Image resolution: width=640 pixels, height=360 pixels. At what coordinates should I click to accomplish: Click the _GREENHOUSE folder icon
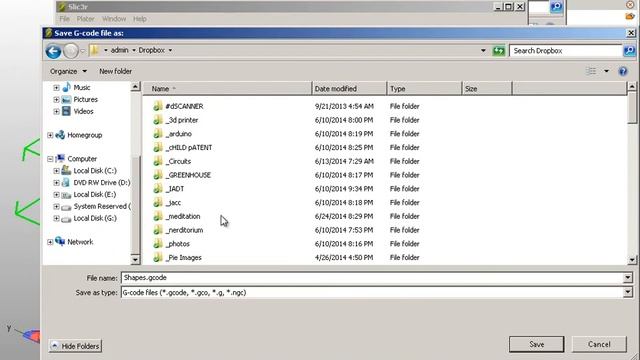(158, 175)
